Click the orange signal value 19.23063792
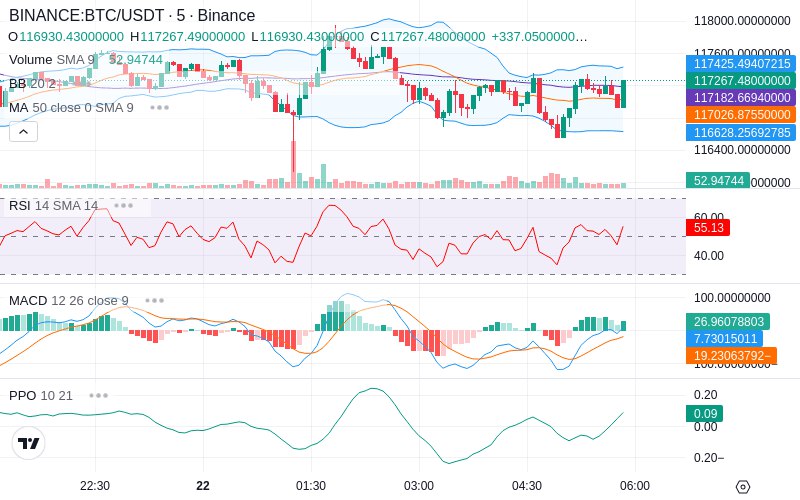 [x=732, y=356]
